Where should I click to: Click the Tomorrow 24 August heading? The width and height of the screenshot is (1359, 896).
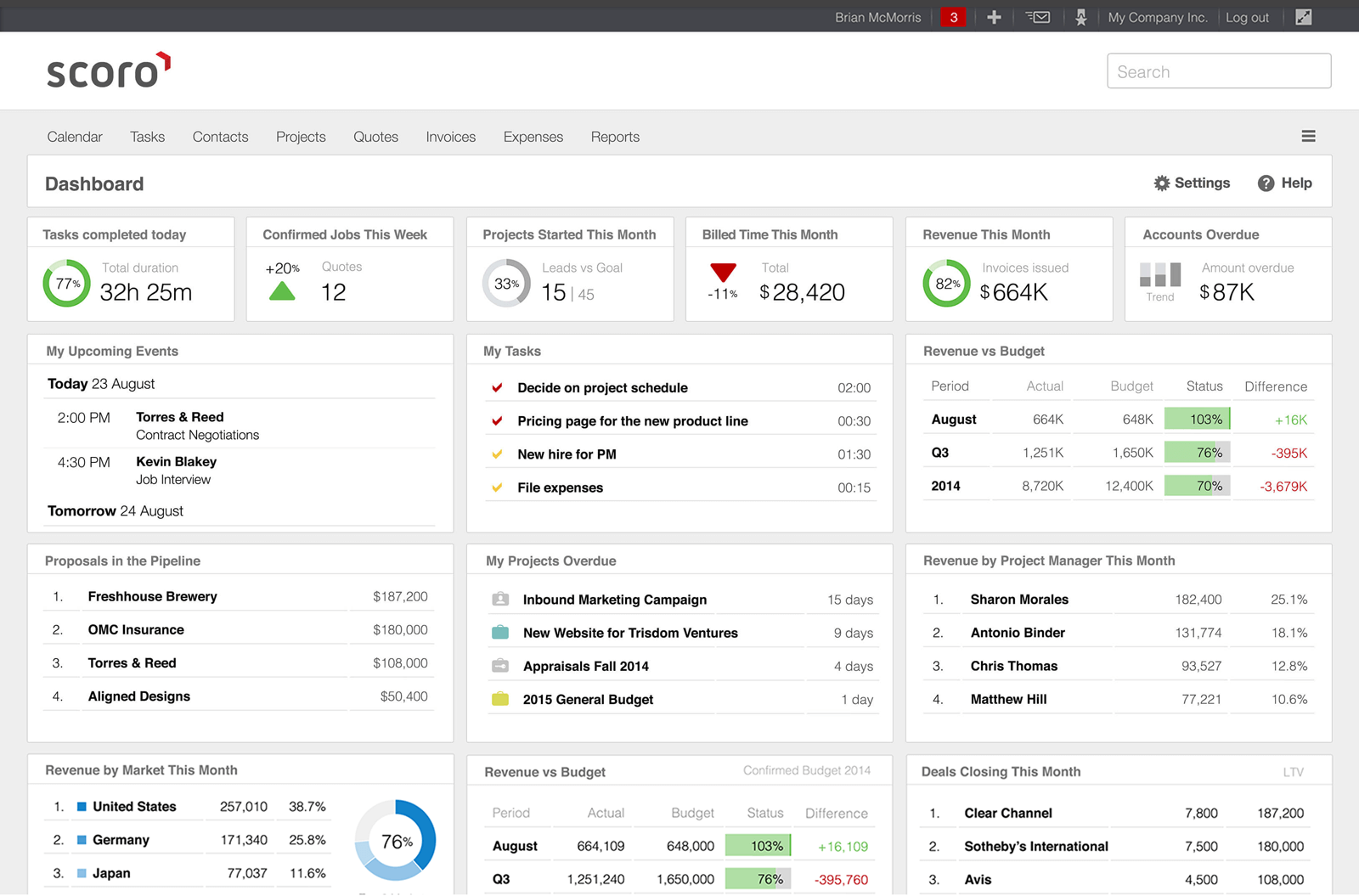(116, 510)
